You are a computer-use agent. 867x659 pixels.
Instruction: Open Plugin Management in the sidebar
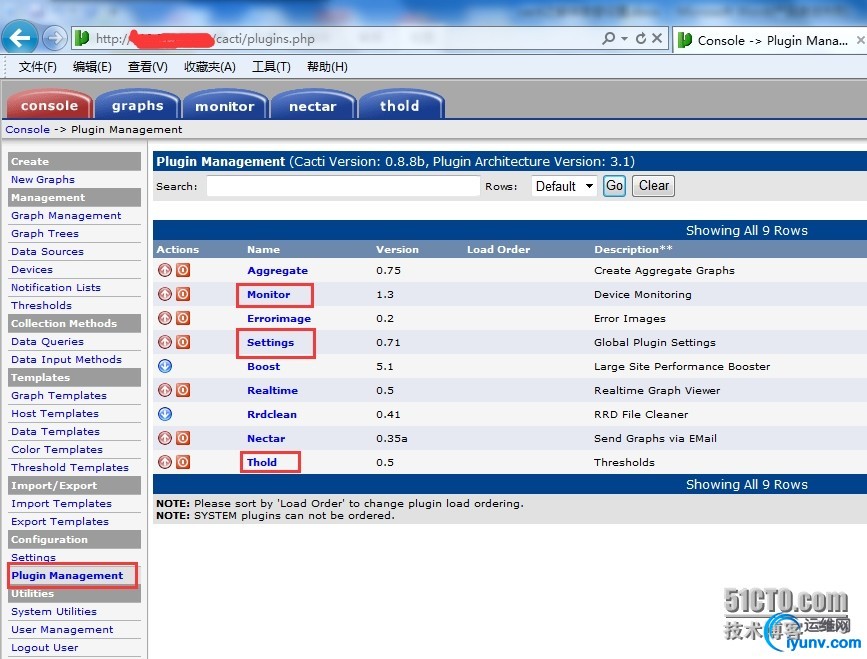(67, 576)
